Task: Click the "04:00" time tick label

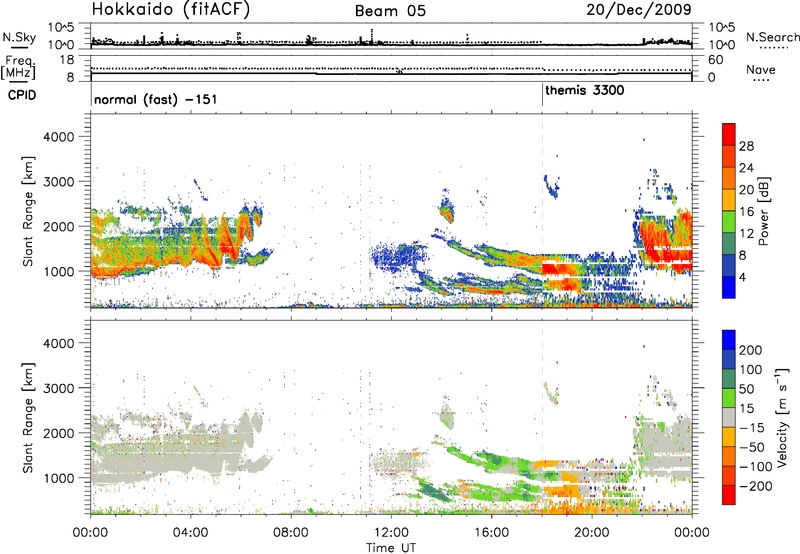Action: tap(190, 533)
